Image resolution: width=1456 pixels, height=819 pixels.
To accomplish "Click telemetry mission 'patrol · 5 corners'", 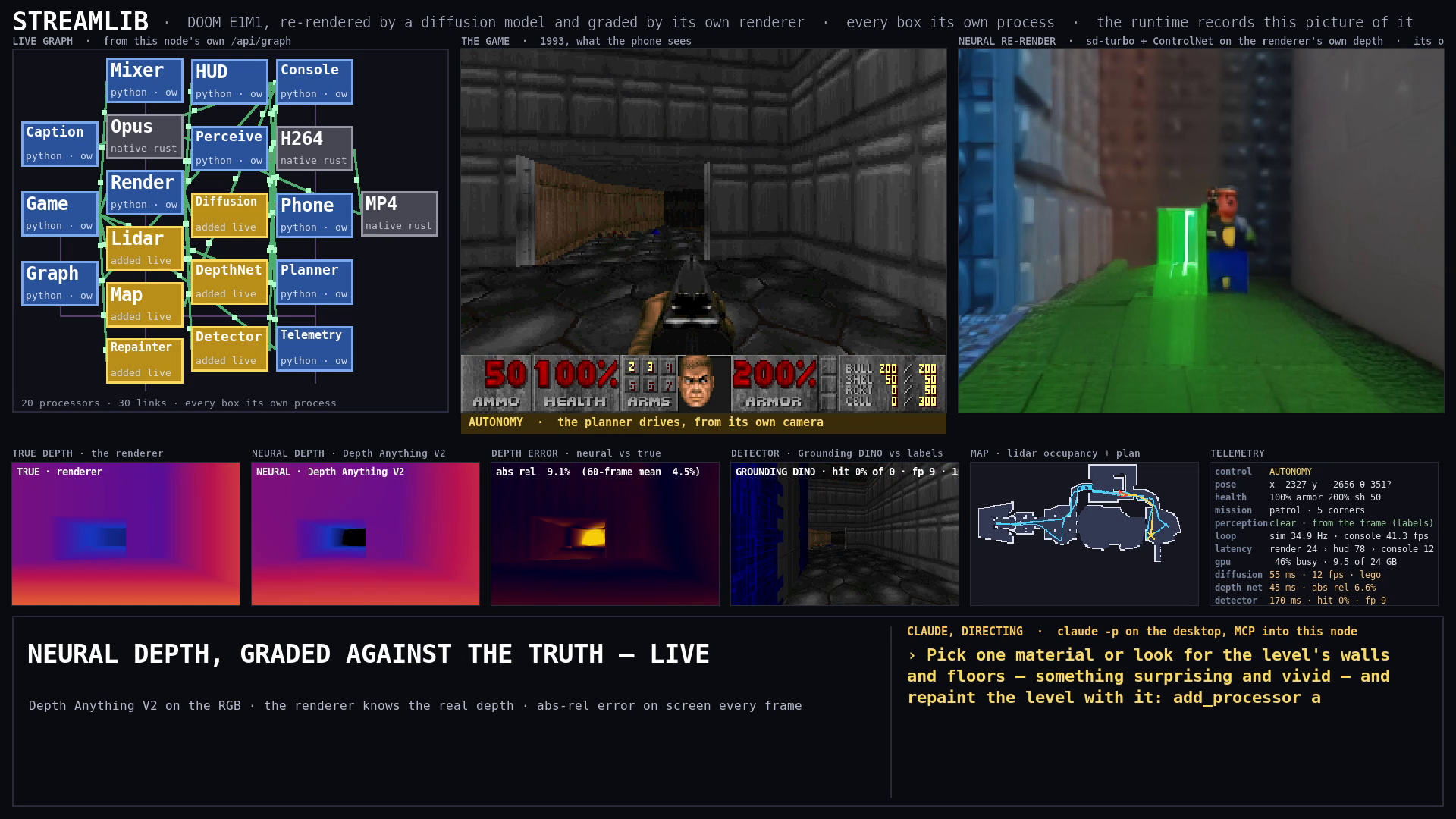I will 1324,510.
